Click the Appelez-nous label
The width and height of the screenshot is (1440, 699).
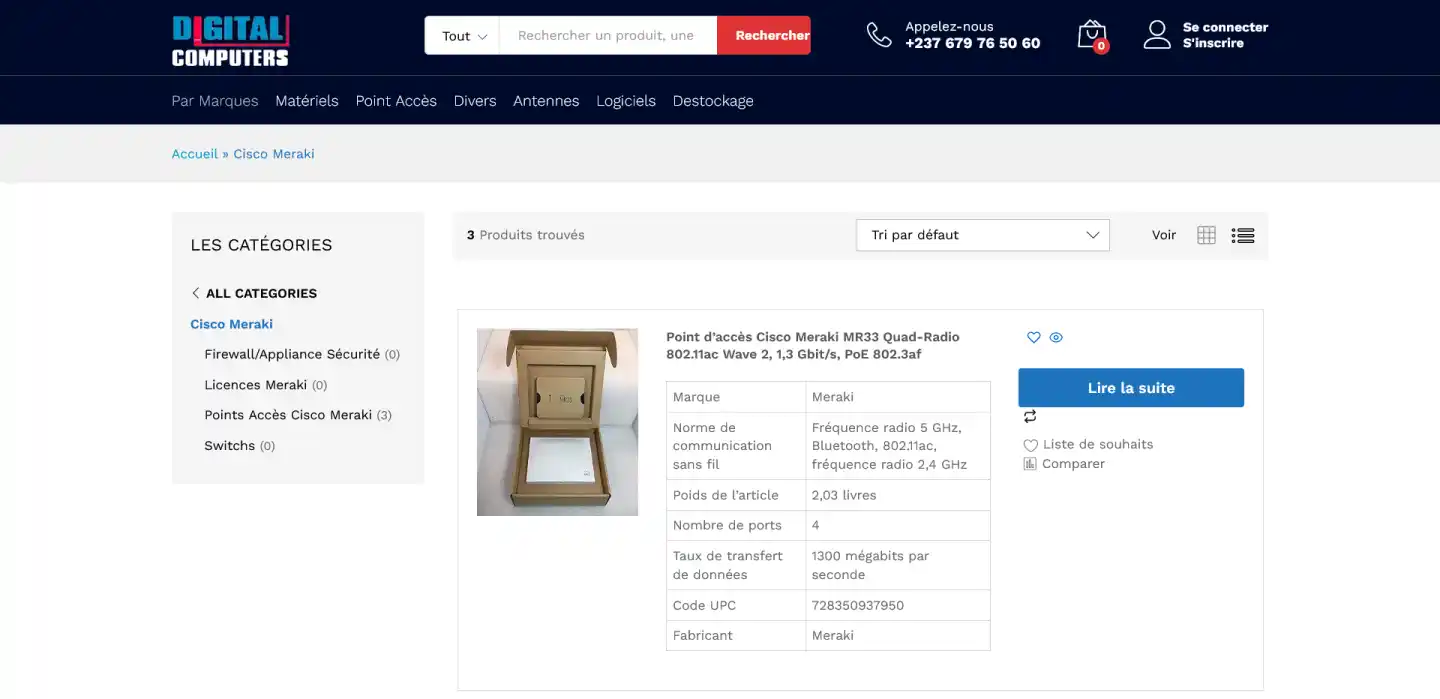949,27
